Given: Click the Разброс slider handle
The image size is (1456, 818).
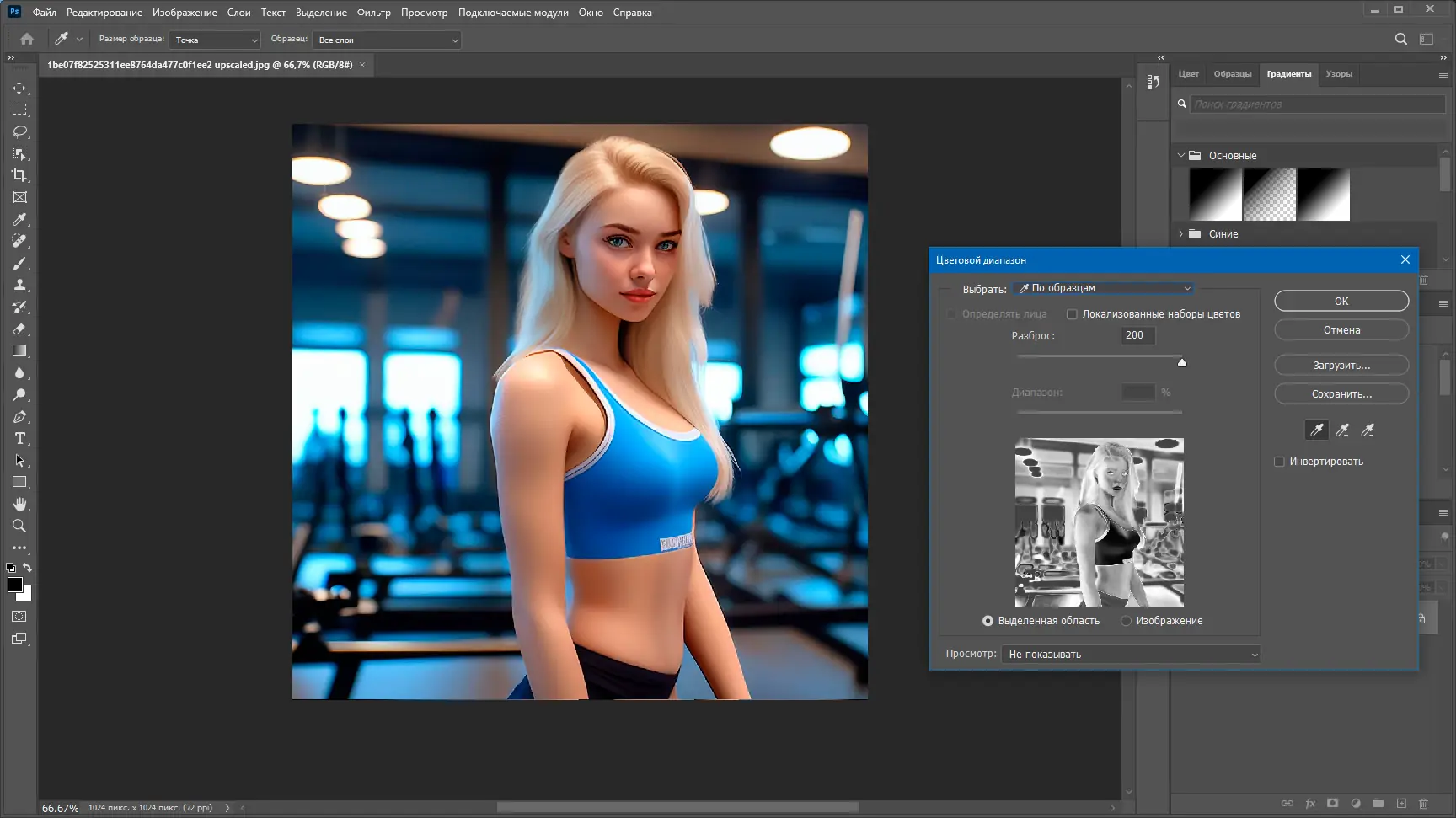Looking at the screenshot, I should coord(1181,362).
